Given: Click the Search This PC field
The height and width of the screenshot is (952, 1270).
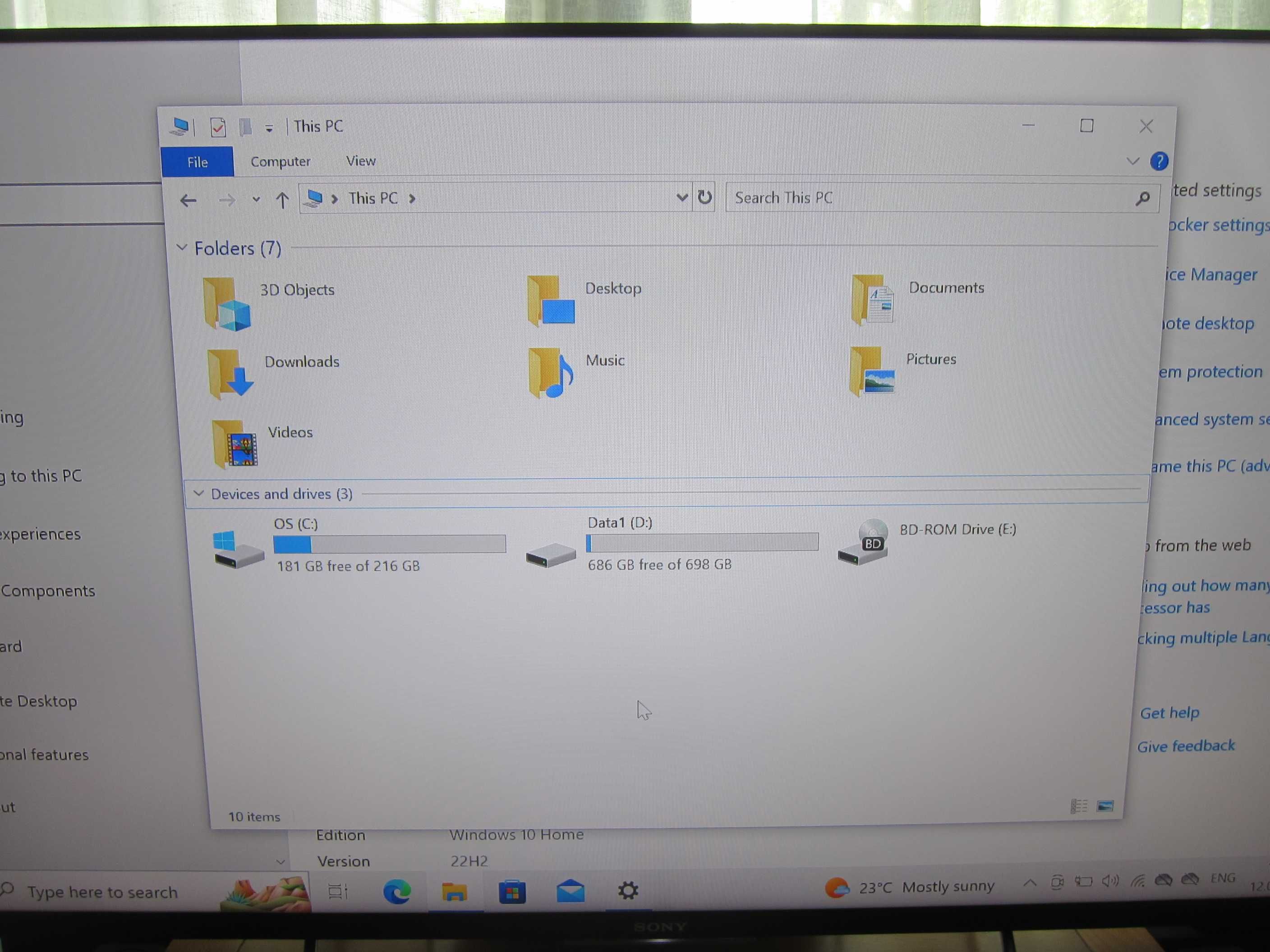Looking at the screenshot, I should pos(942,198).
